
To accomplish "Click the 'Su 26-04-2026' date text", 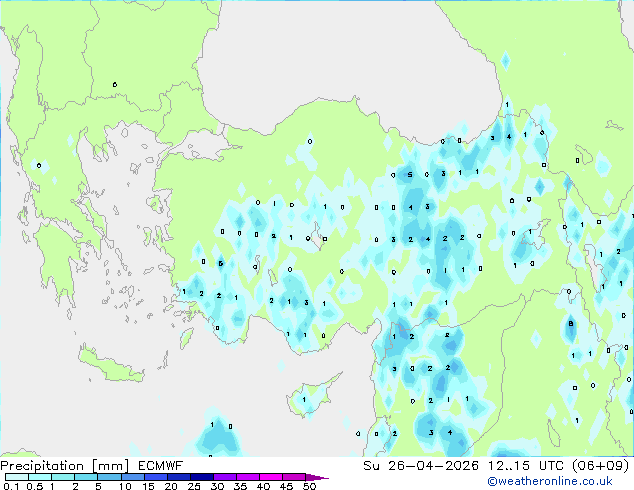I will (x=421, y=466).
